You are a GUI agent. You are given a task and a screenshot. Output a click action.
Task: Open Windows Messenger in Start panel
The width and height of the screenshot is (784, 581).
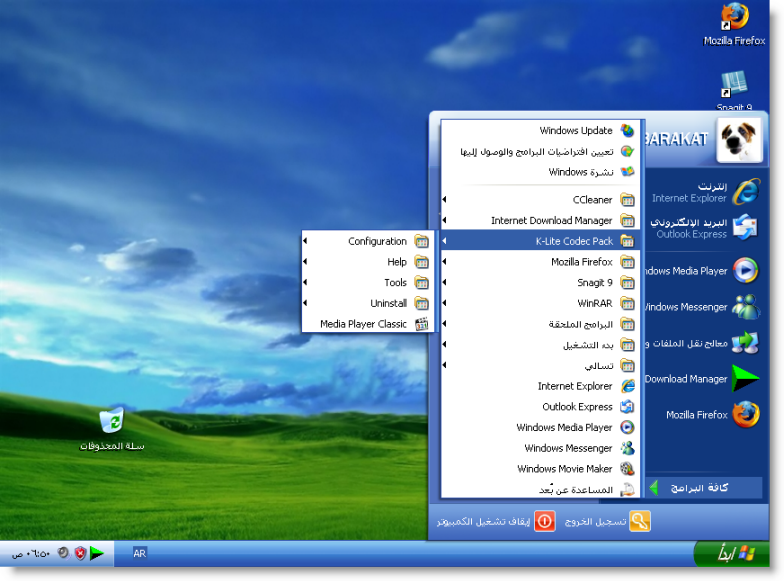pyautogui.click(x=705, y=306)
